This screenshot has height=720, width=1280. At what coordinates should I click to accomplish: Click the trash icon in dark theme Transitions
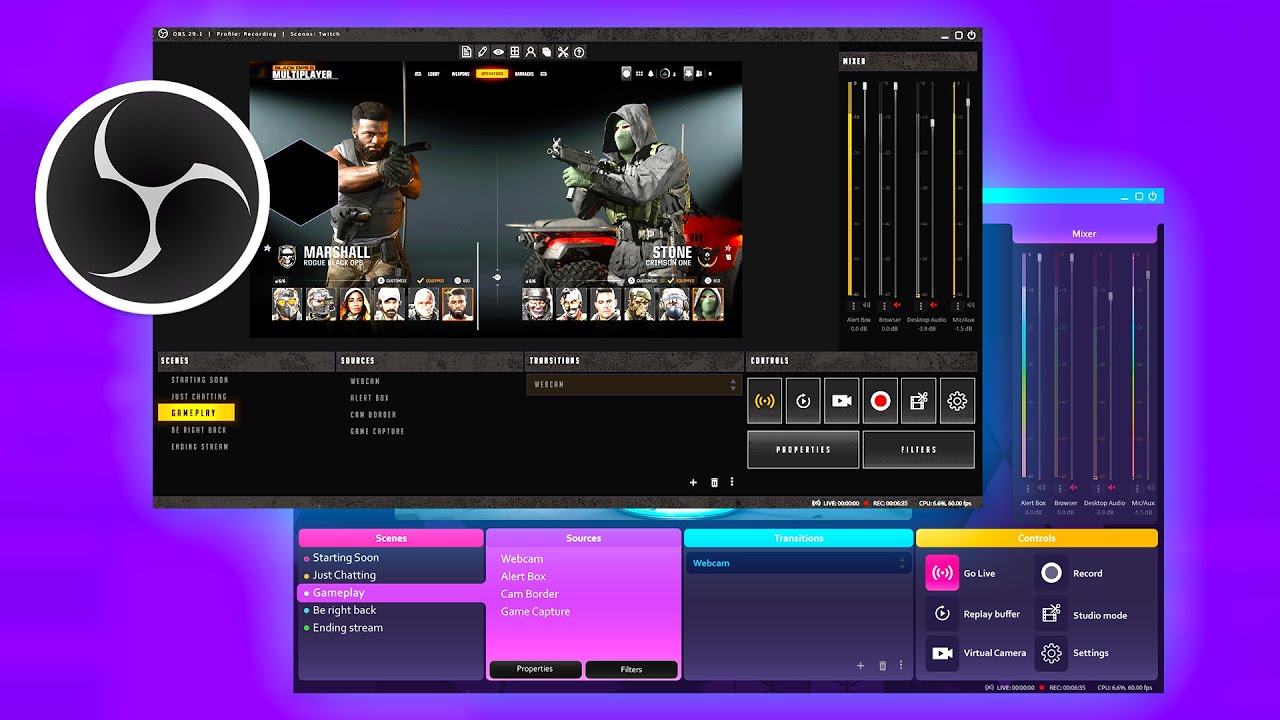point(714,482)
